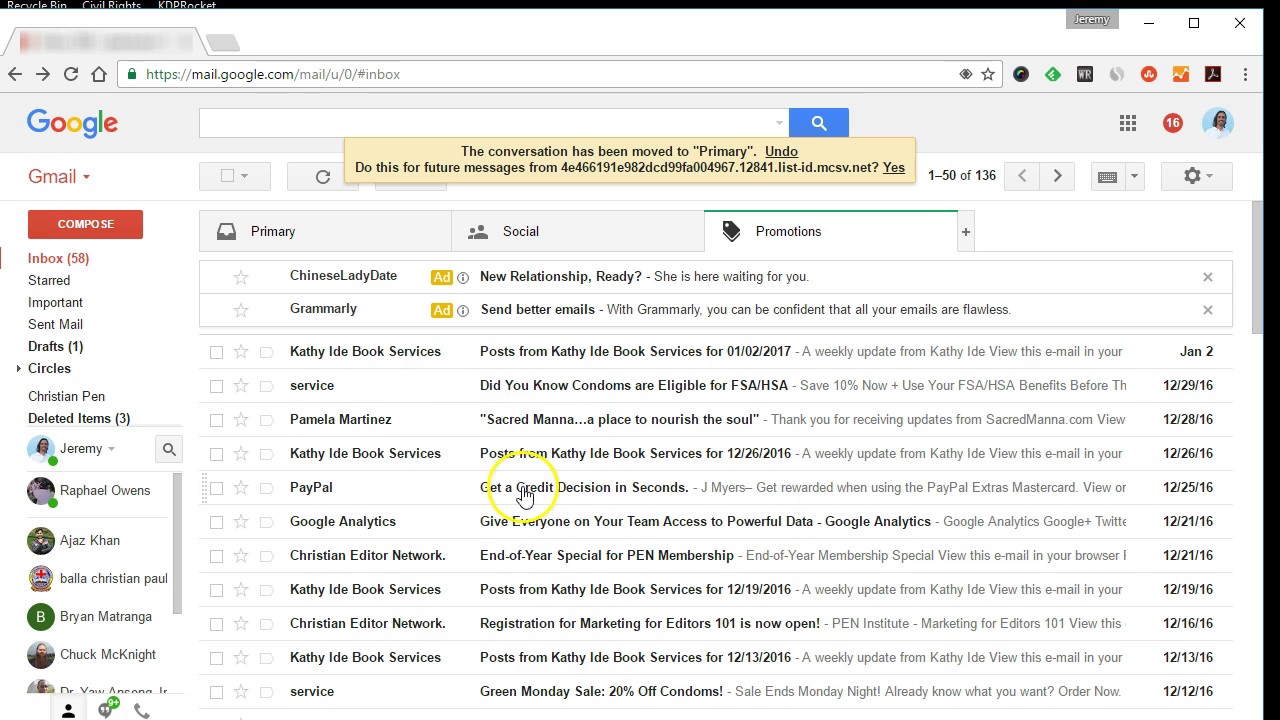Image resolution: width=1280 pixels, height=720 pixels.
Task: Check the Google Analytics email box
Action: point(216,522)
